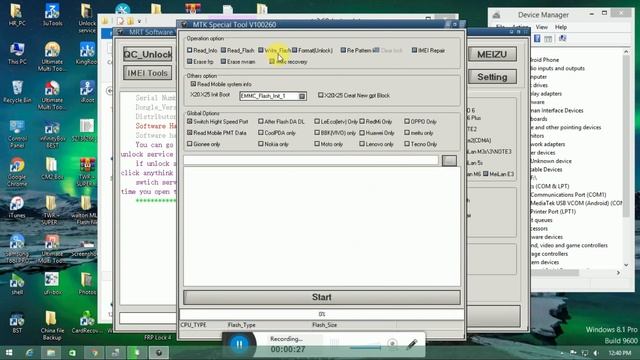Screen dimensions: 640x360
Task: Click the properties icon in Device Manager toolbar
Action: coord(548,39)
